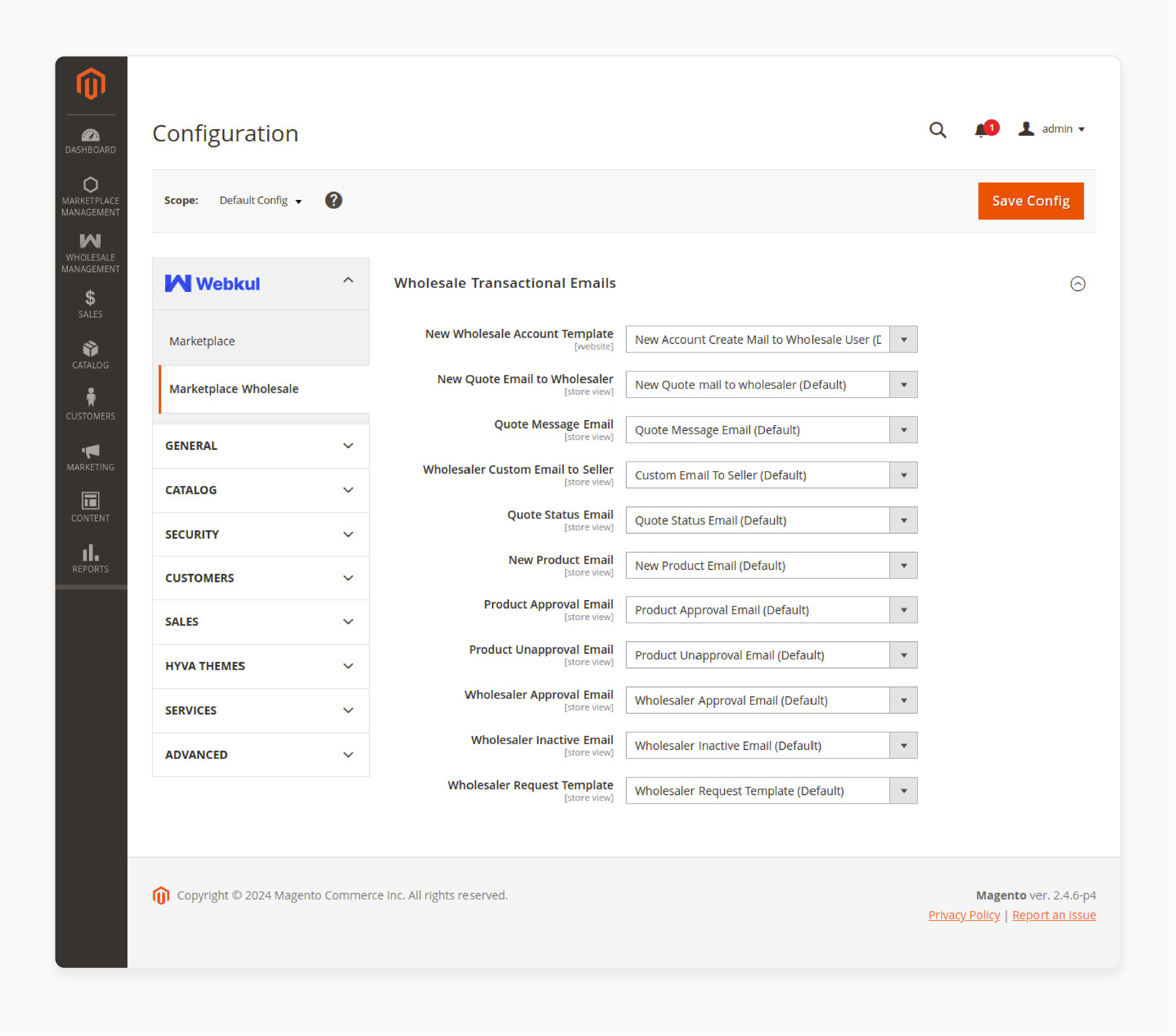The height and width of the screenshot is (1036, 1176).
Task: Open Quote Status Email dropdown
Action: (771, 520)
